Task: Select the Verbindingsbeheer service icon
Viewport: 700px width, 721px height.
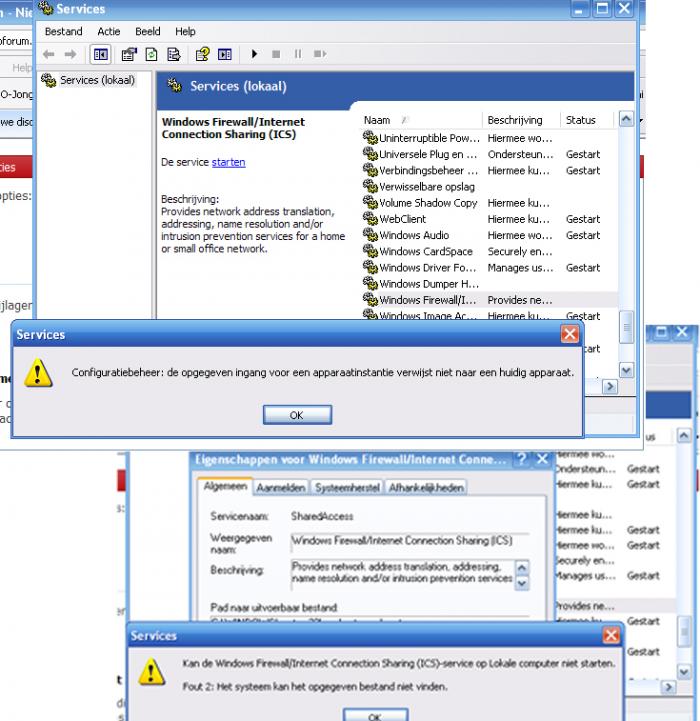Action: click(x=370, y=170)
